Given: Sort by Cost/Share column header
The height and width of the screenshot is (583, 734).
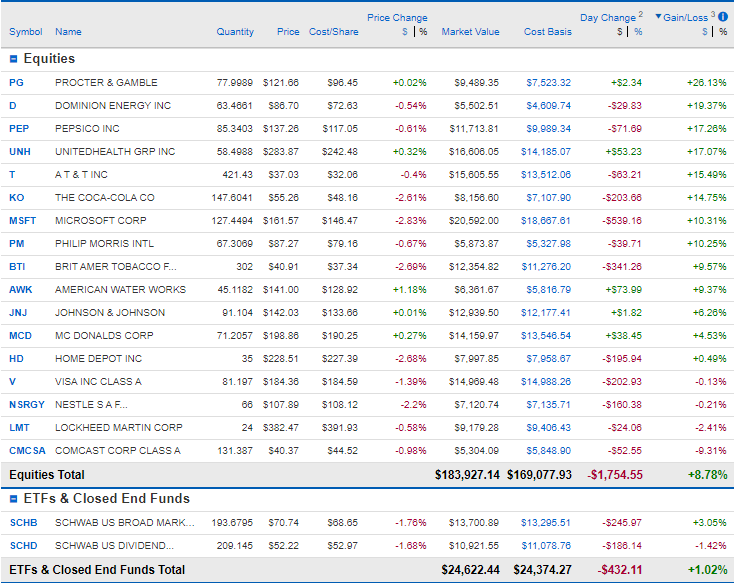Looking at the screenshot, I should click(334, 32).
